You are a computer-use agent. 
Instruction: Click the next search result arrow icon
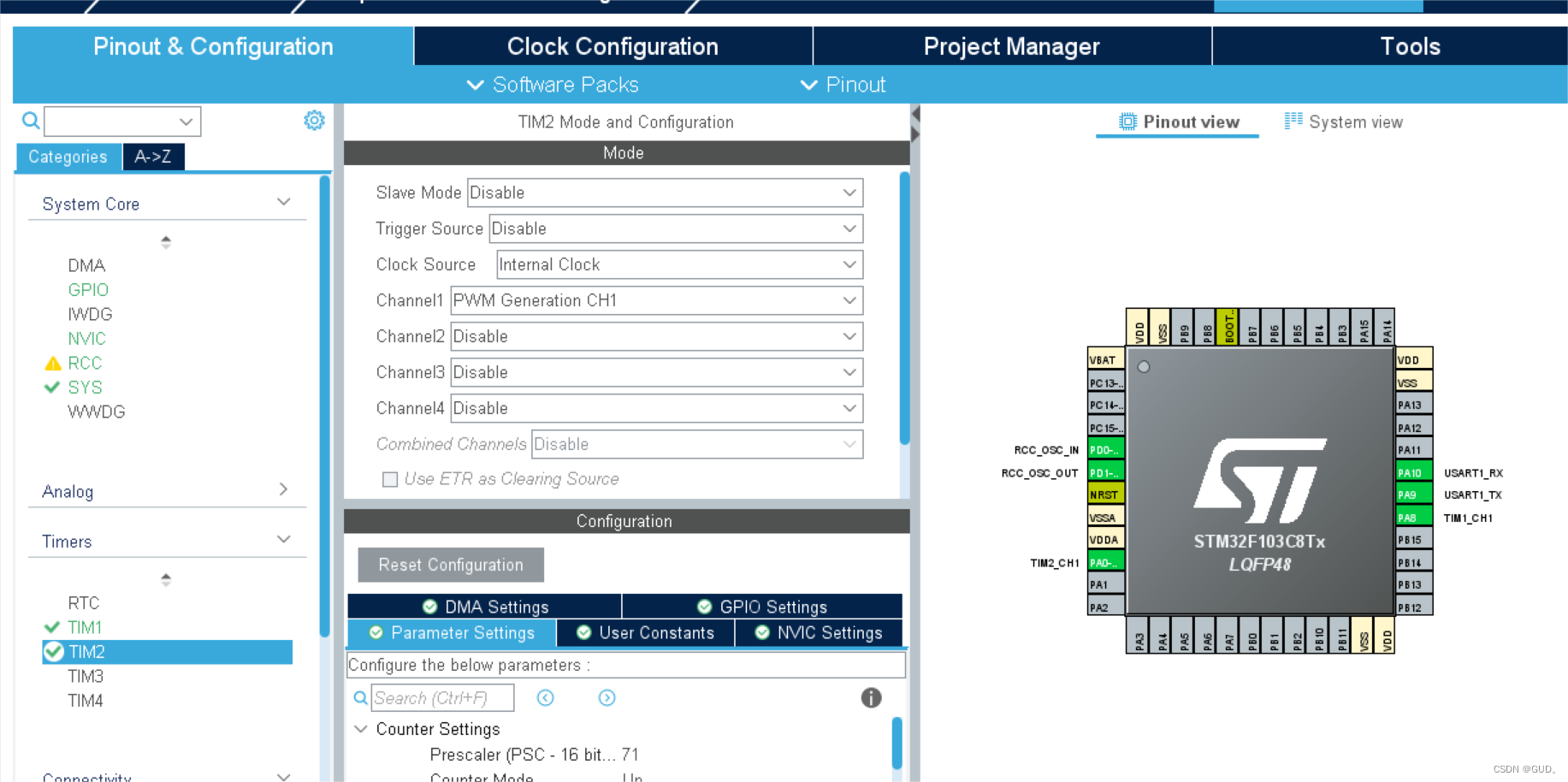pos(606,698)
